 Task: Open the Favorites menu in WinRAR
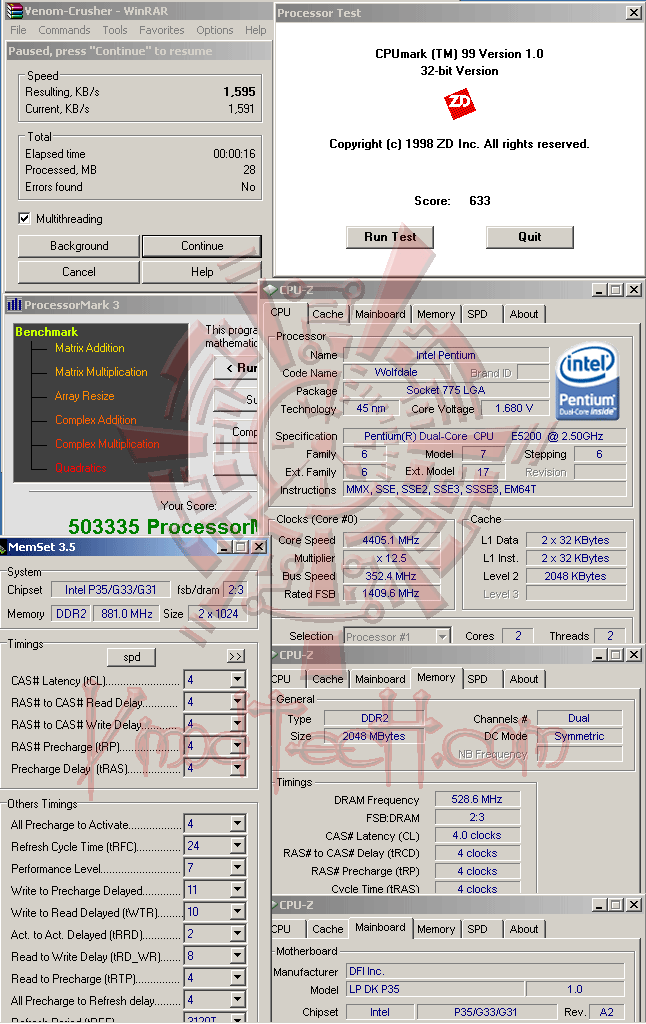(161, 30)
